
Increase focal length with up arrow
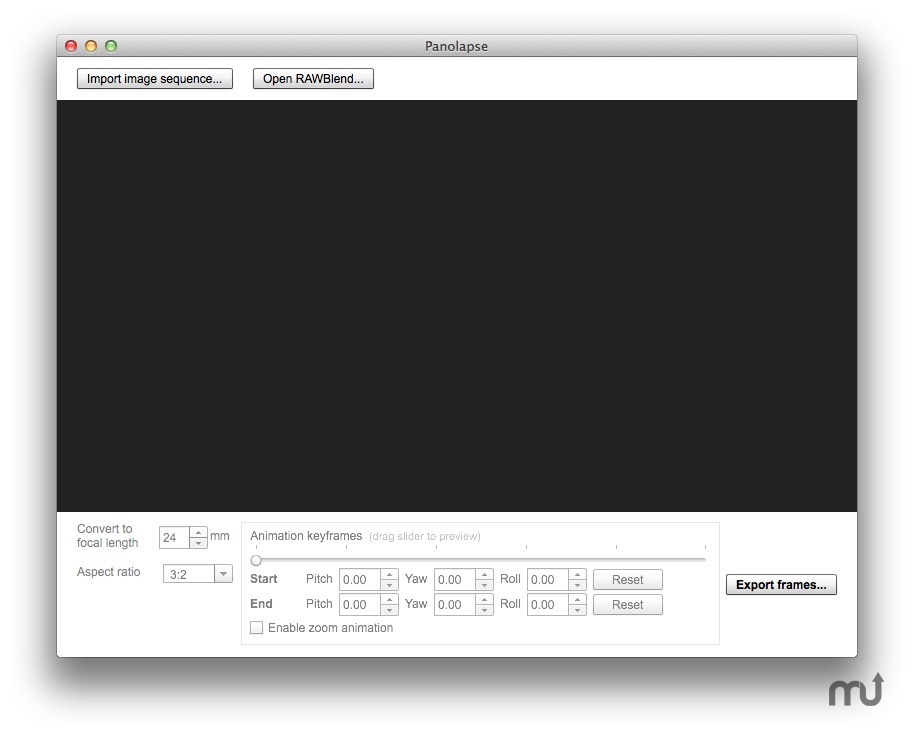click(199, 533)
